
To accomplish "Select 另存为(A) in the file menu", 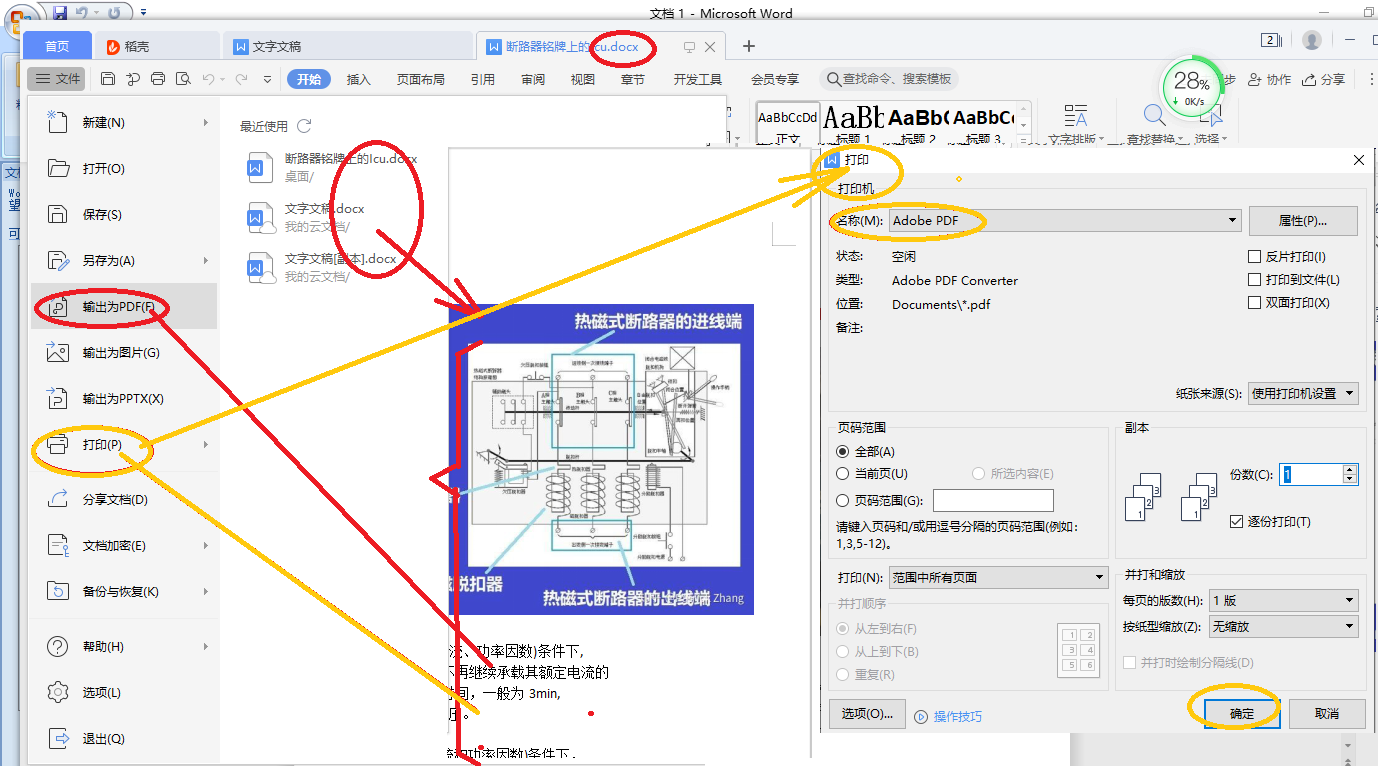I will point(124,260).
